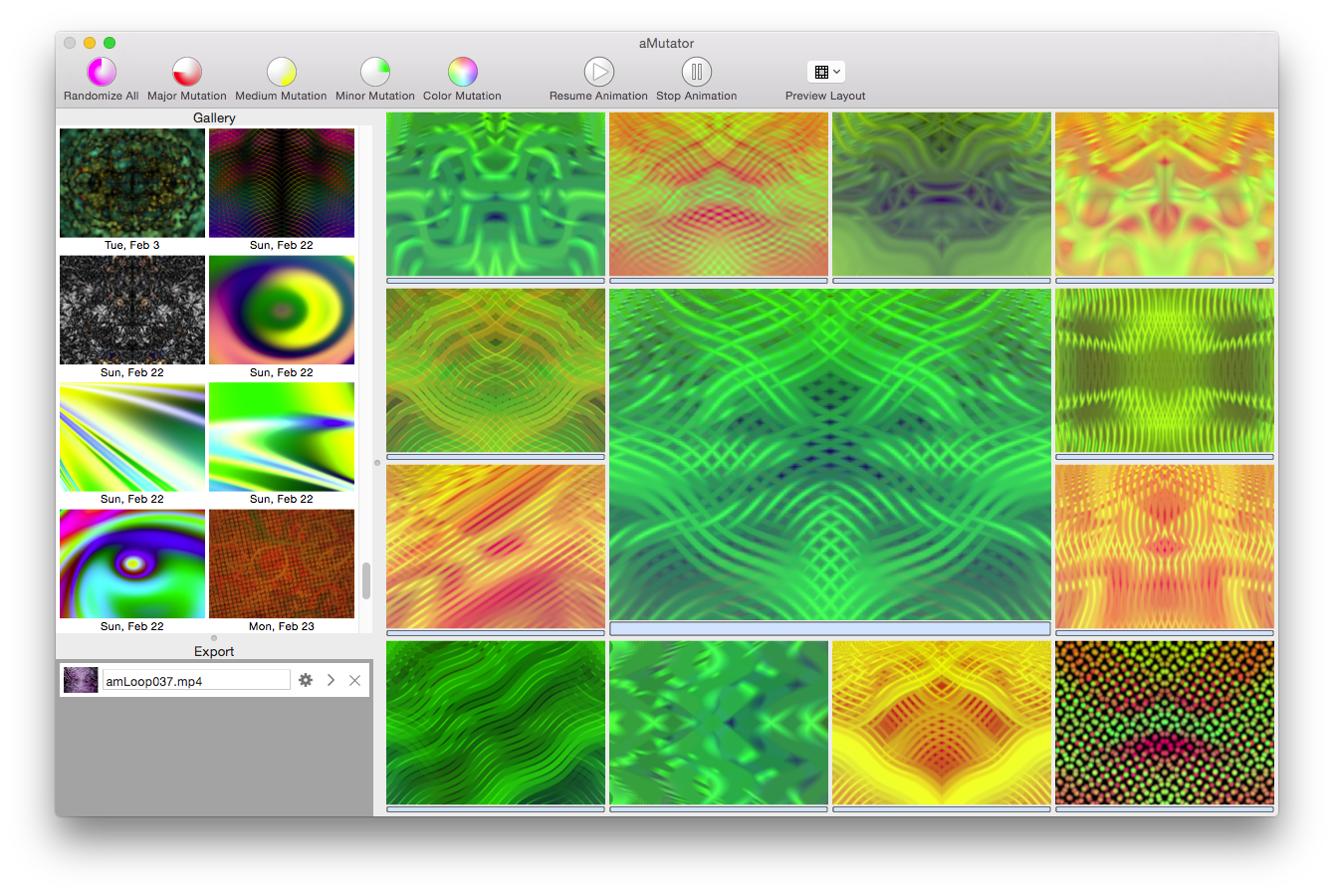This screenshot has width=1334, height=896.
Task: Remove amLoop037.mp4 from the export list
Action: point(354,680)
